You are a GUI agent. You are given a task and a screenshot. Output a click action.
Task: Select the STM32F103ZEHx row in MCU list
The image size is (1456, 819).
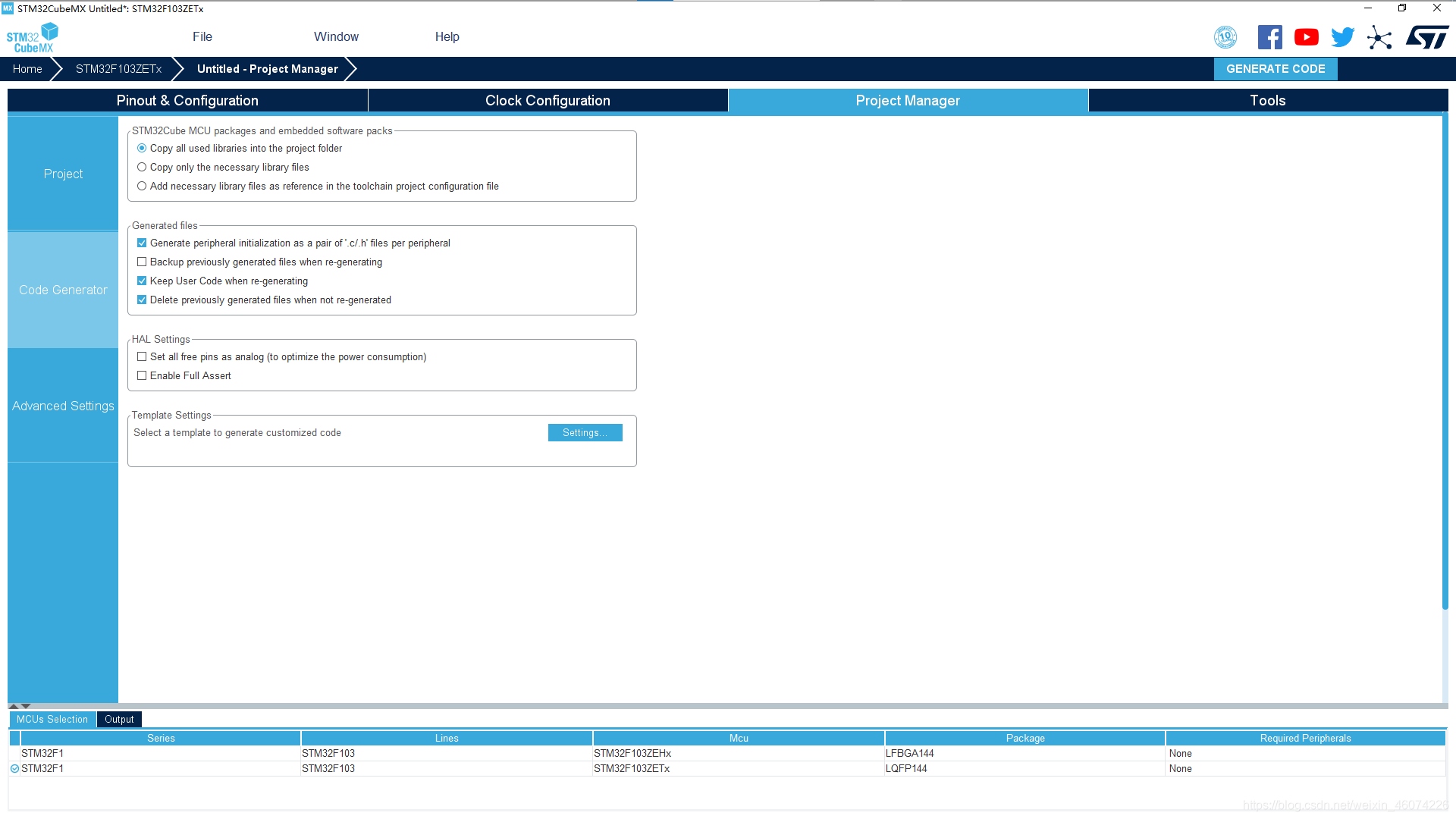tap(632, 754)
